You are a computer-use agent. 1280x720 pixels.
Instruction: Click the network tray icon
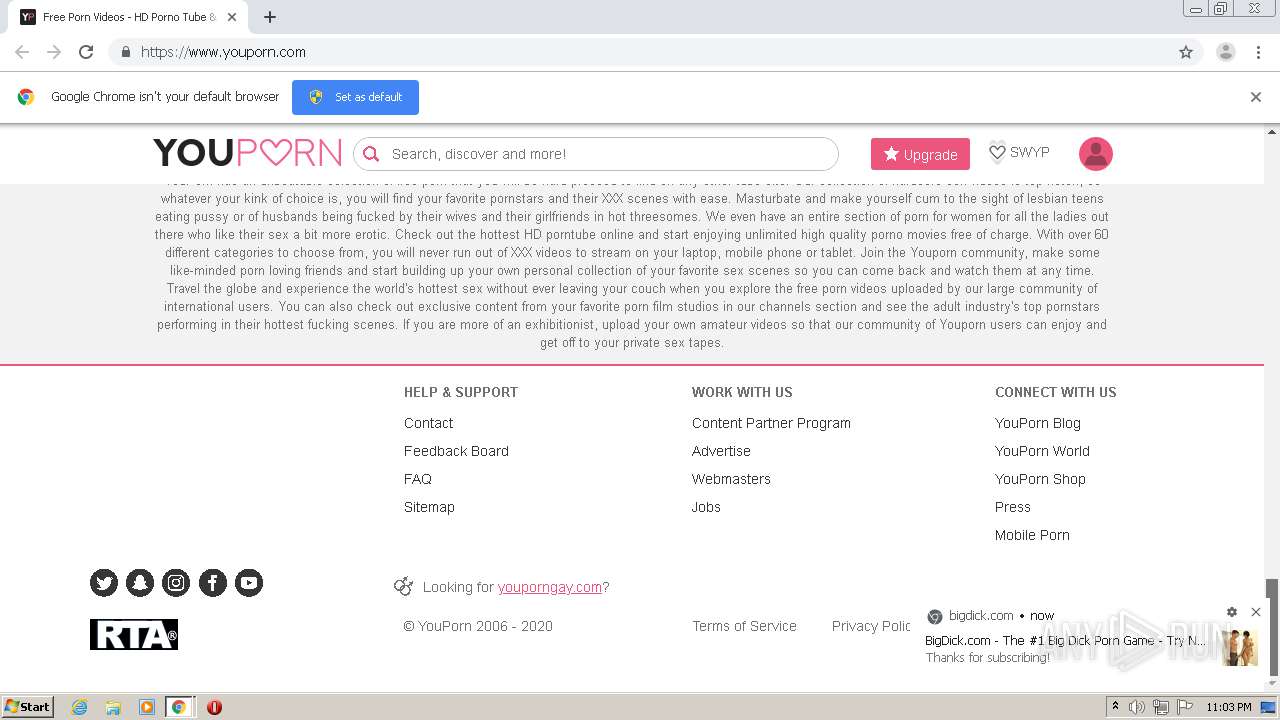click(1161, 707)
